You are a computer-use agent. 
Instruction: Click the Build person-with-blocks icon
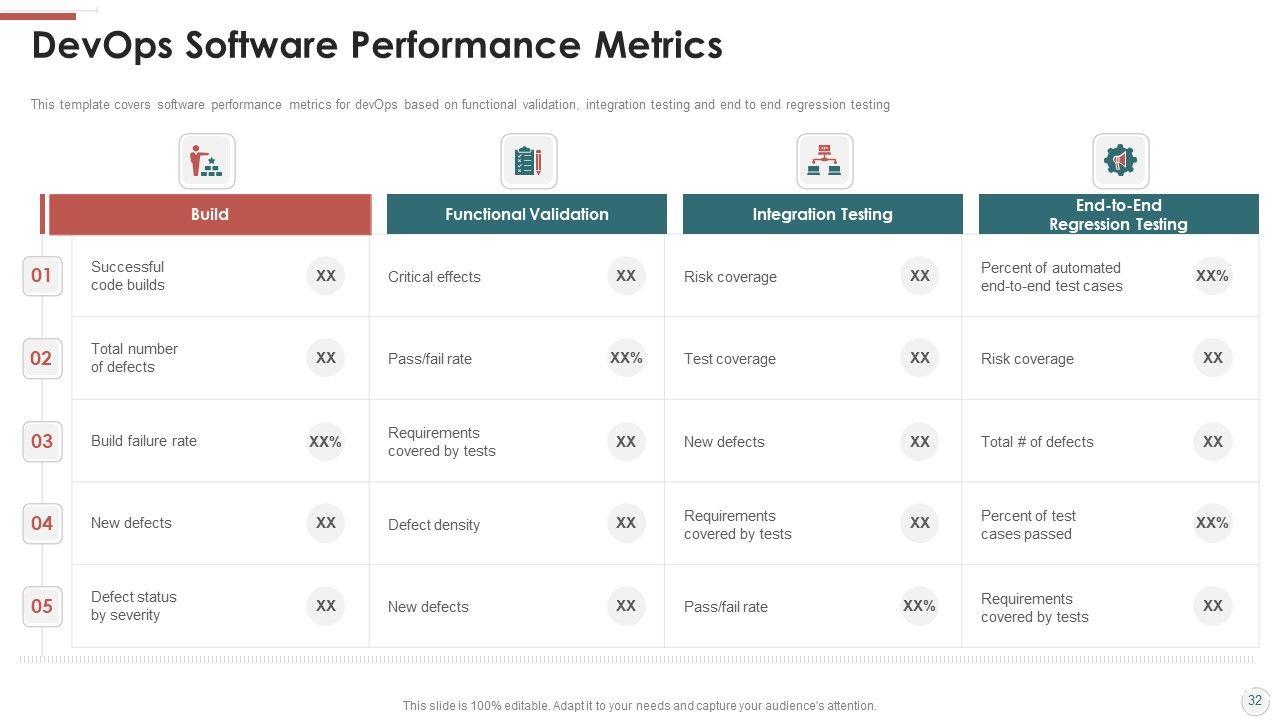[x=207, y=161]
